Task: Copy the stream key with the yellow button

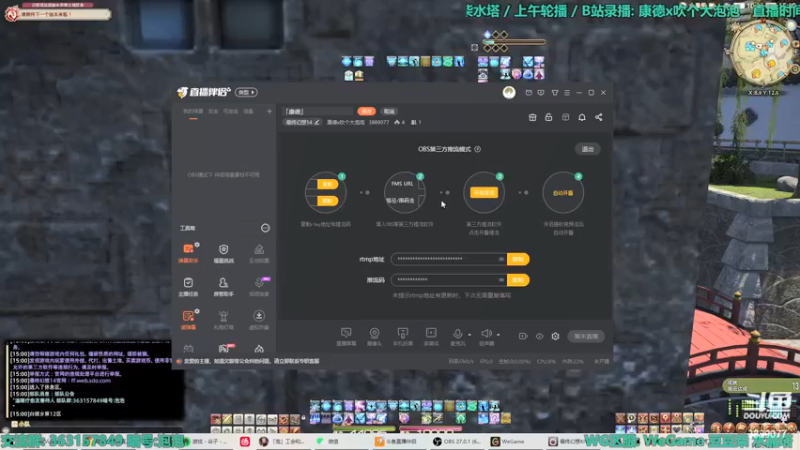Action: pos(518,280)
